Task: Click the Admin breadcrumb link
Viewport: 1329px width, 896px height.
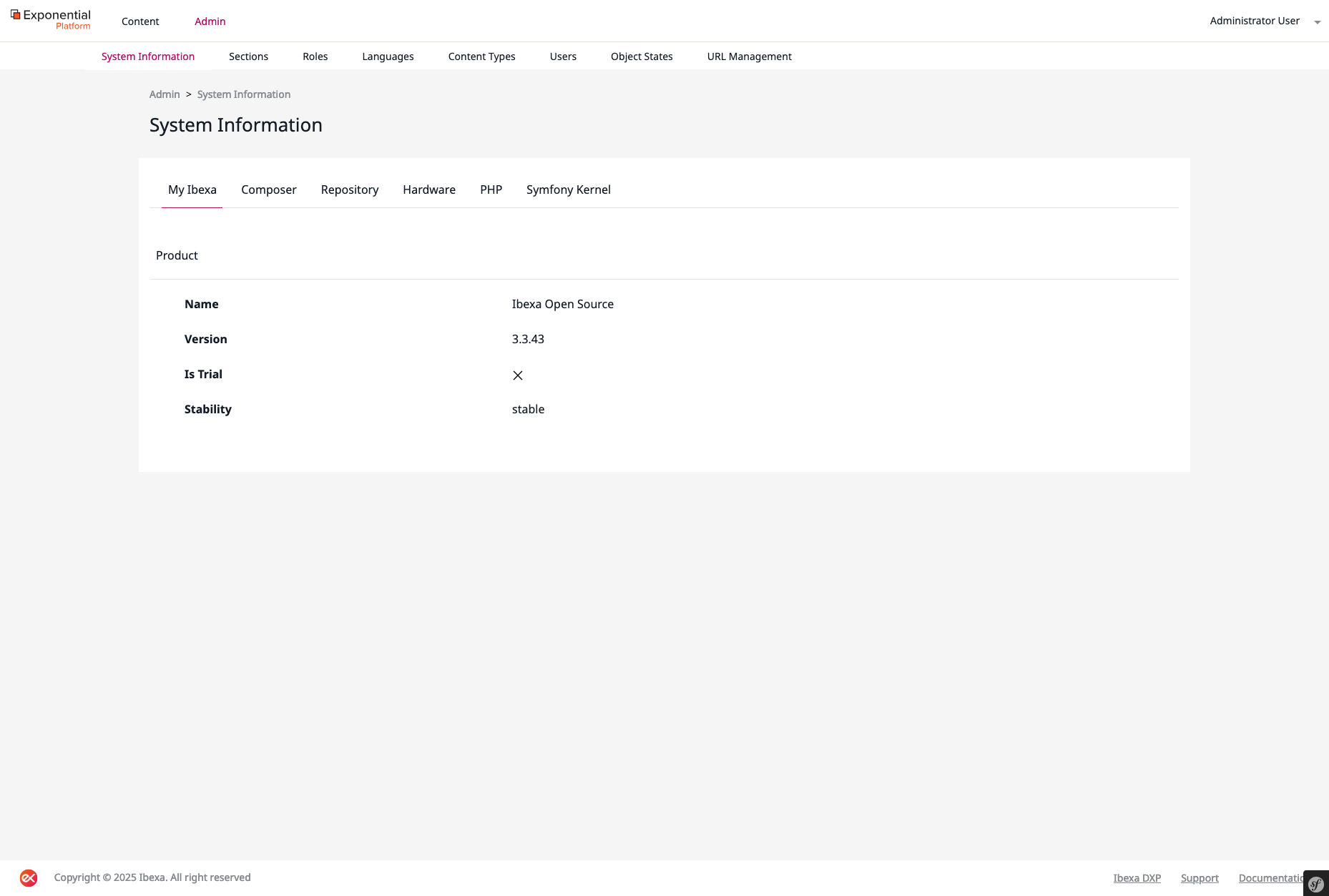Action: [x=165, y=94]
